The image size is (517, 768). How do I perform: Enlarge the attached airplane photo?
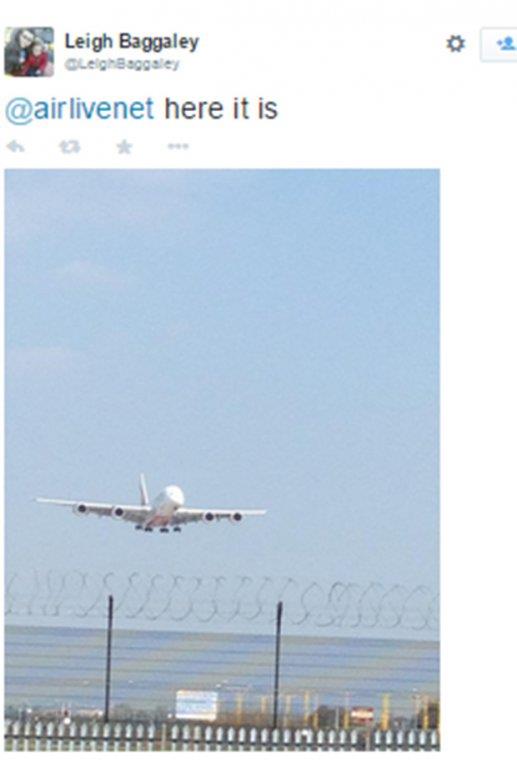click(x=222, y=460)
